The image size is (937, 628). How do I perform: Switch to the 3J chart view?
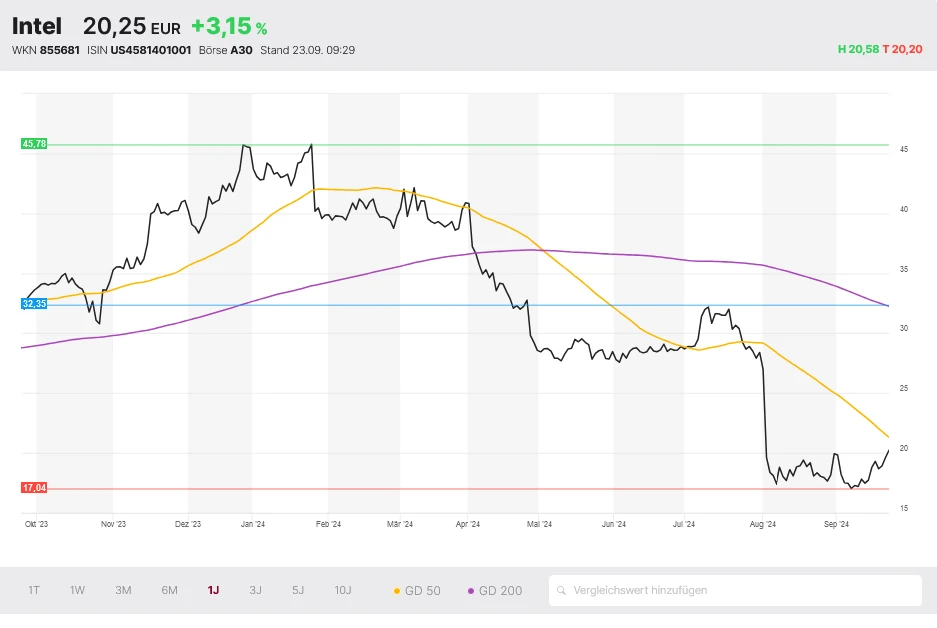pos(255,591)
